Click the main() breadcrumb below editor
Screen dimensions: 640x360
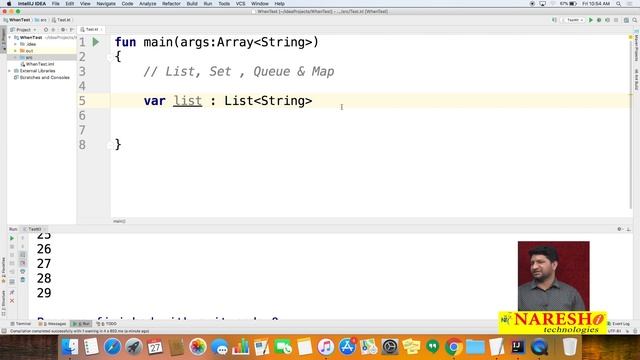tap(119, 221)
